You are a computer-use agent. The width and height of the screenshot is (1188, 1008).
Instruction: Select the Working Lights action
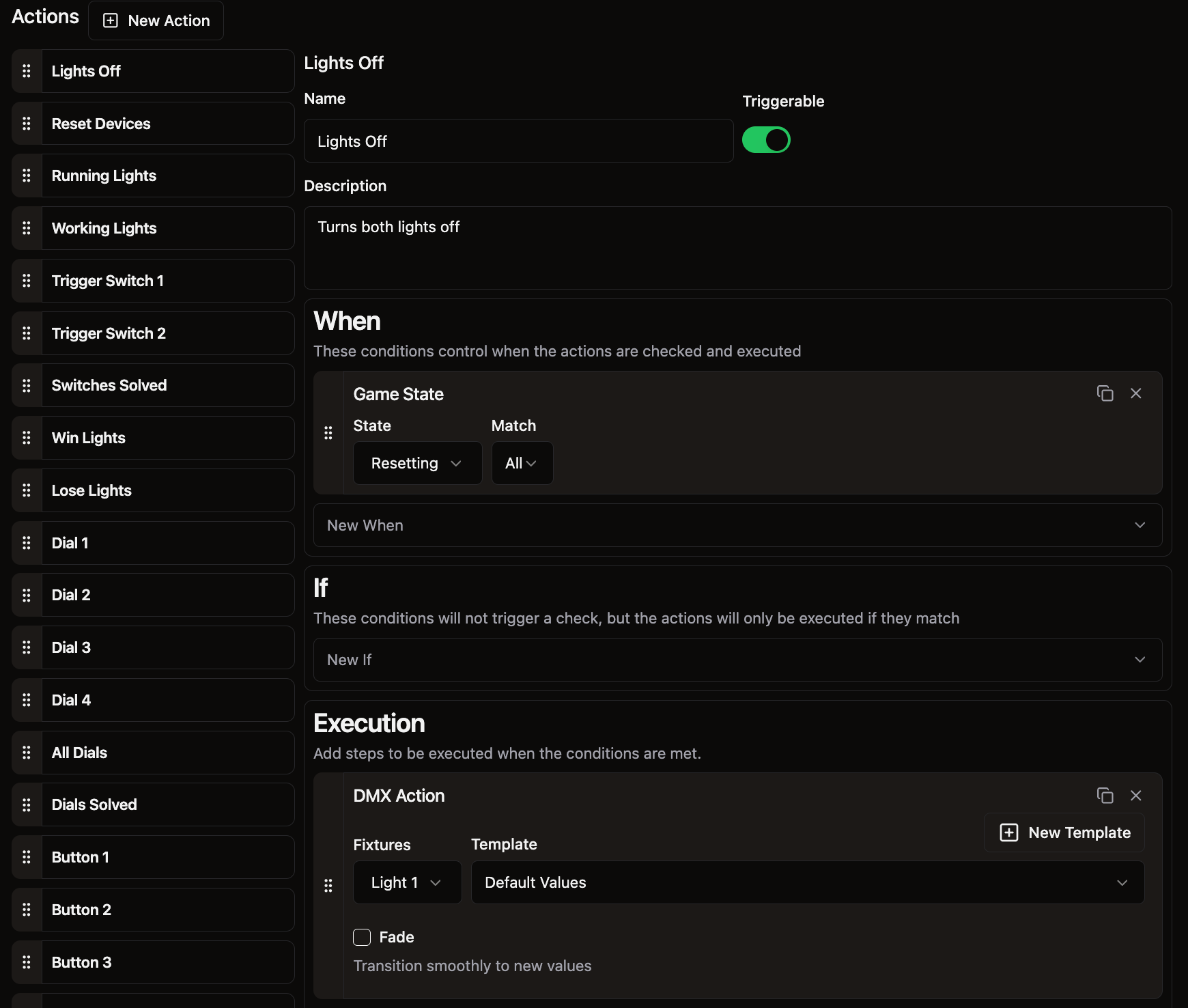coord(167,228)
